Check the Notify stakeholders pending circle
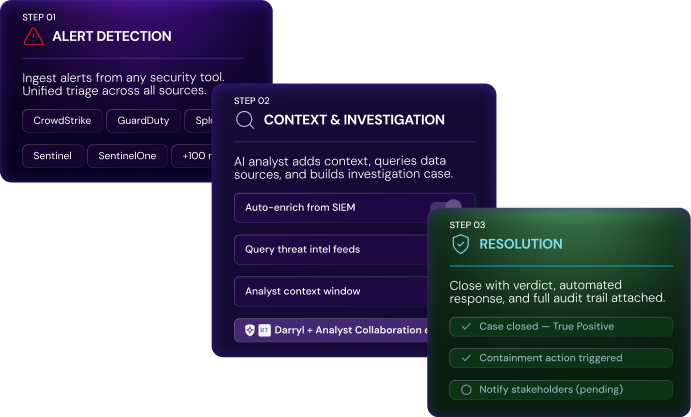The image size is (691, 417). pyautogui.click(x=466, y=389)
